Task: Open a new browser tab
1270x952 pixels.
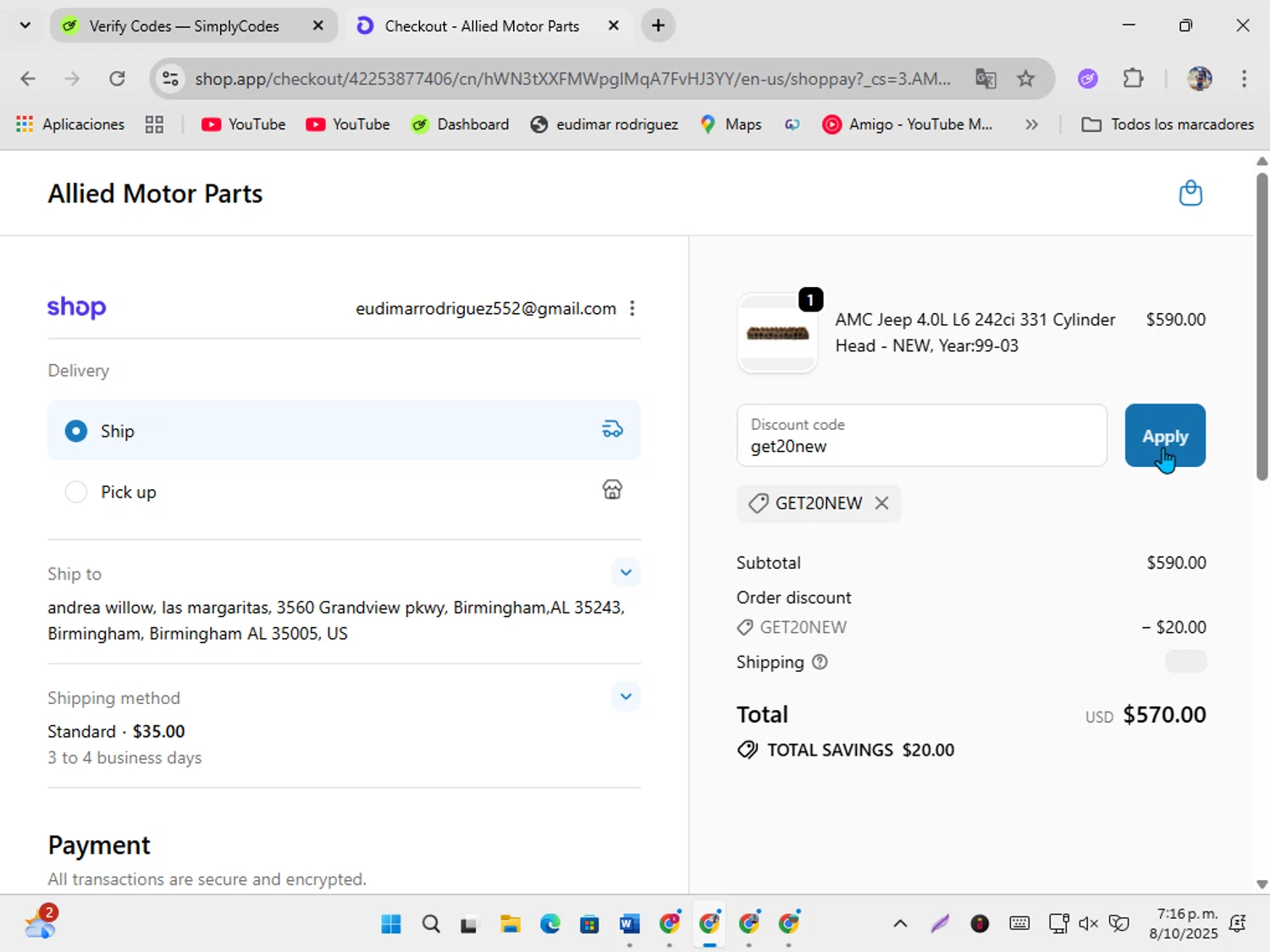Action: coord(658,26)
